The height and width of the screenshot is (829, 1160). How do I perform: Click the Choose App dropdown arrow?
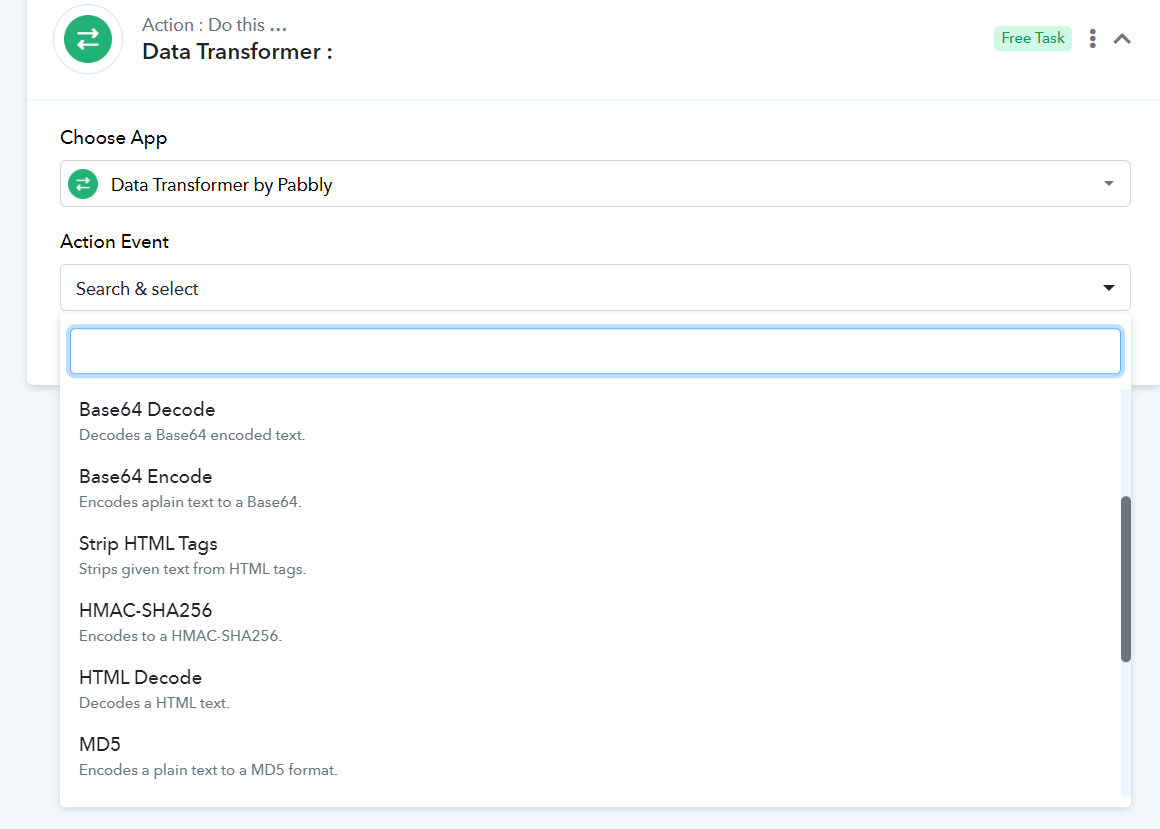coord(1108,183)
